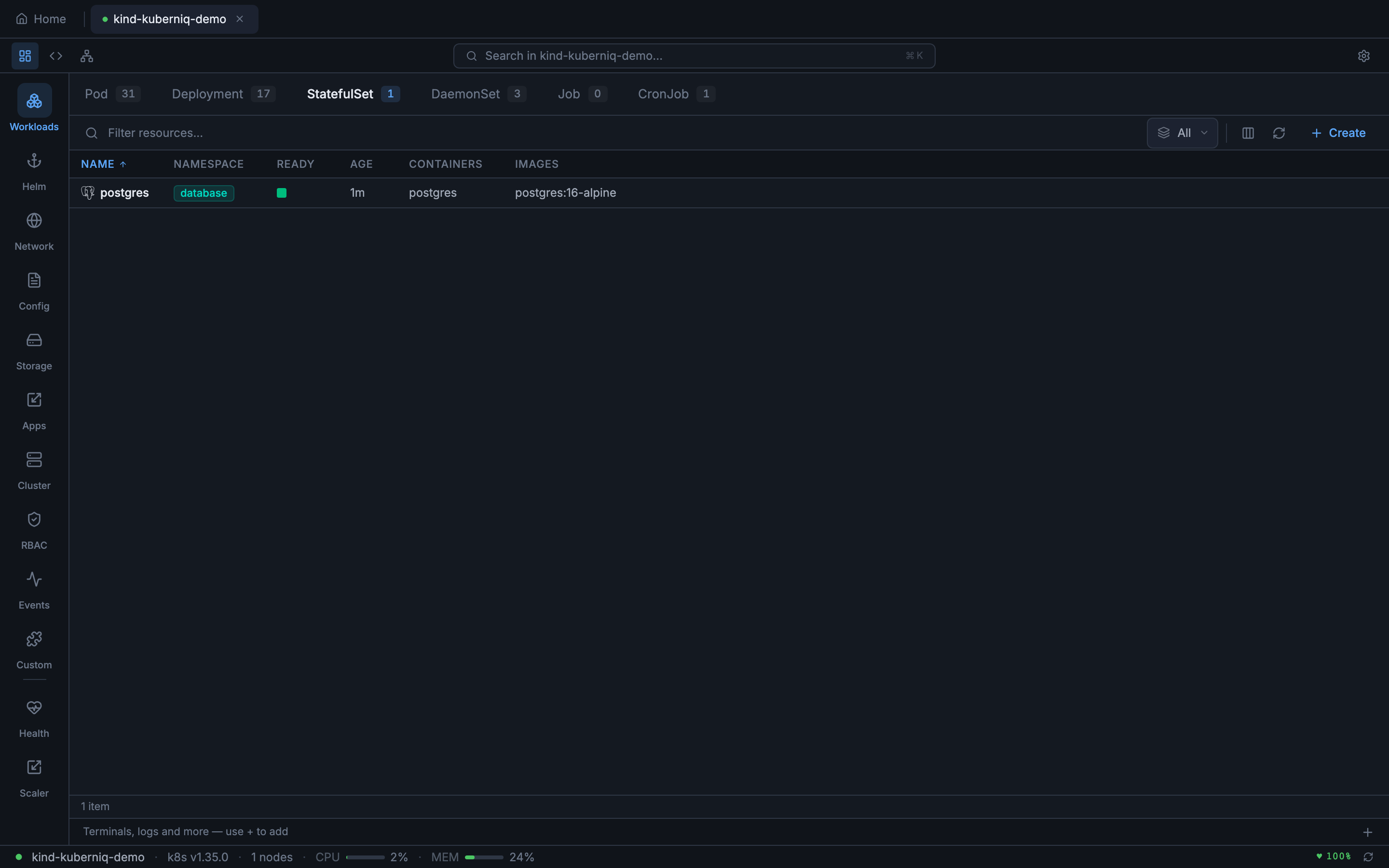Open the Storage sidebar section
Image resolution: width=1389 pixels, height=868 pixels.
pos(33,350)
